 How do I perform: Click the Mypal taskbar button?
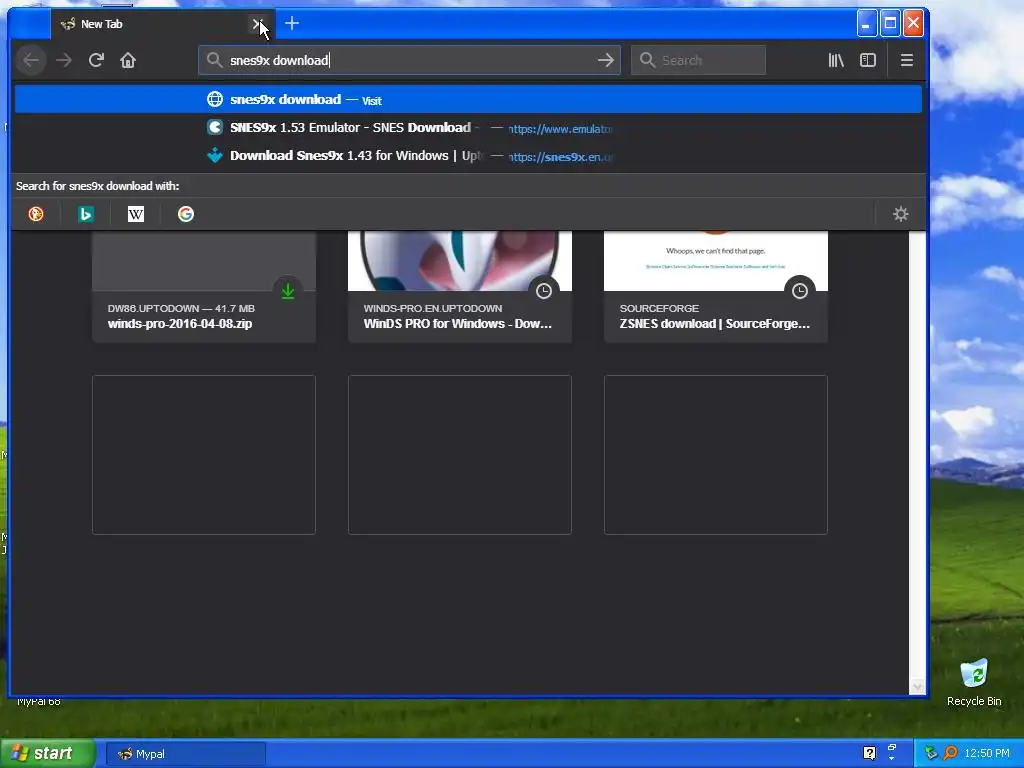(185, 754)
